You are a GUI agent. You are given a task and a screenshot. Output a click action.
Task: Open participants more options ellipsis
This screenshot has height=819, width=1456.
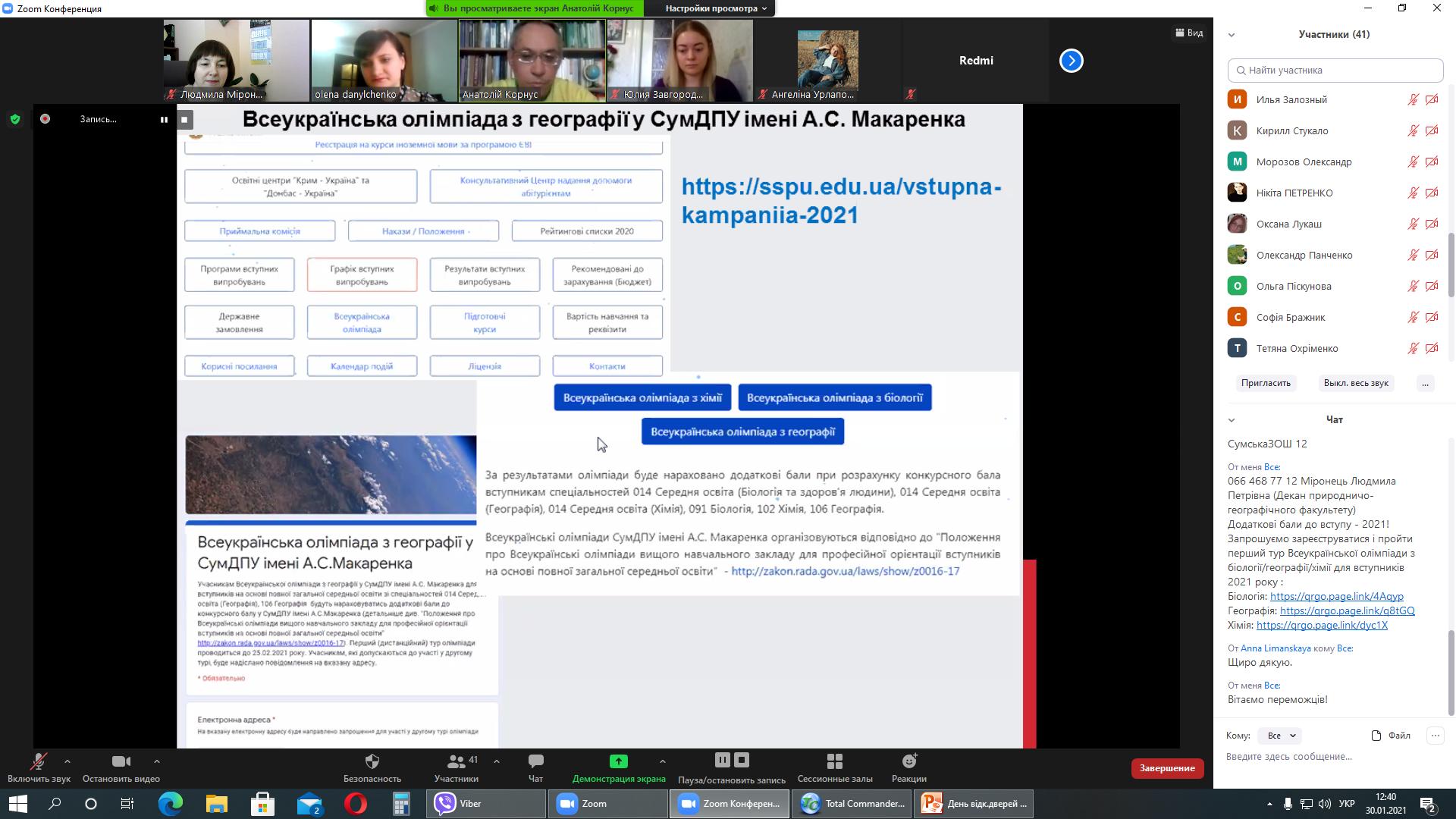tap(1425, 383)
